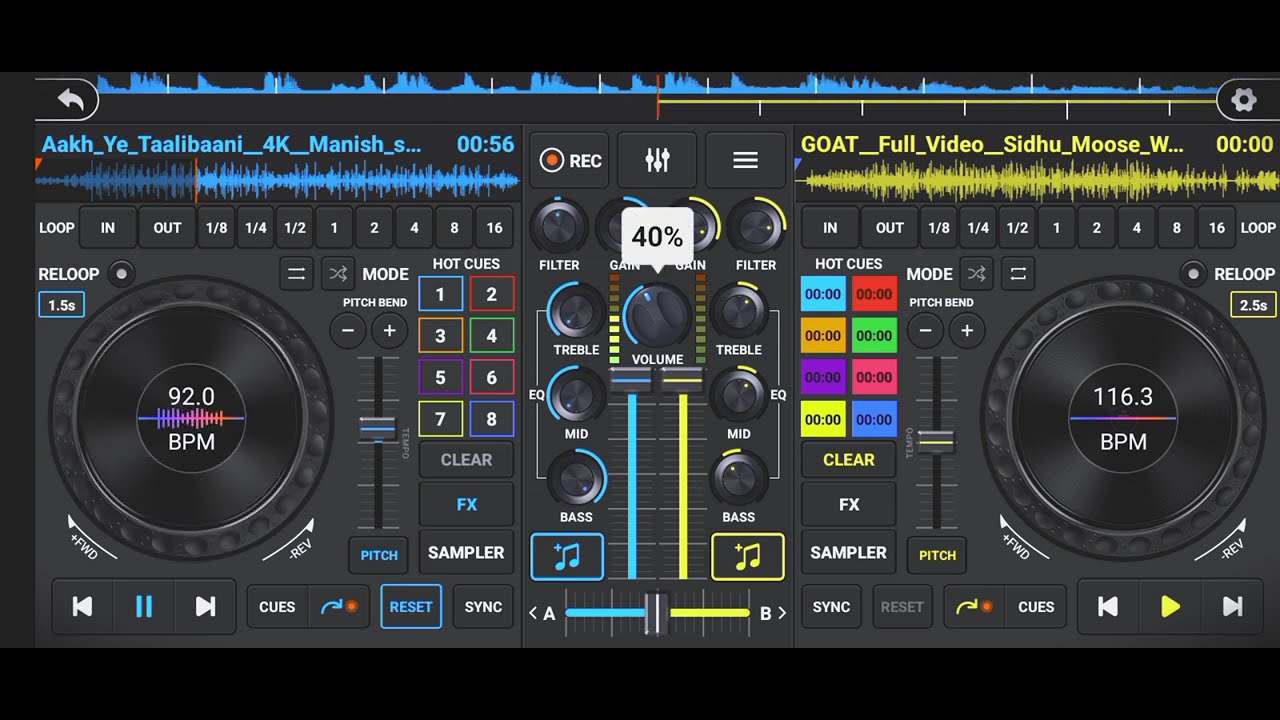Skip to next track on left deck

(205, 606)
